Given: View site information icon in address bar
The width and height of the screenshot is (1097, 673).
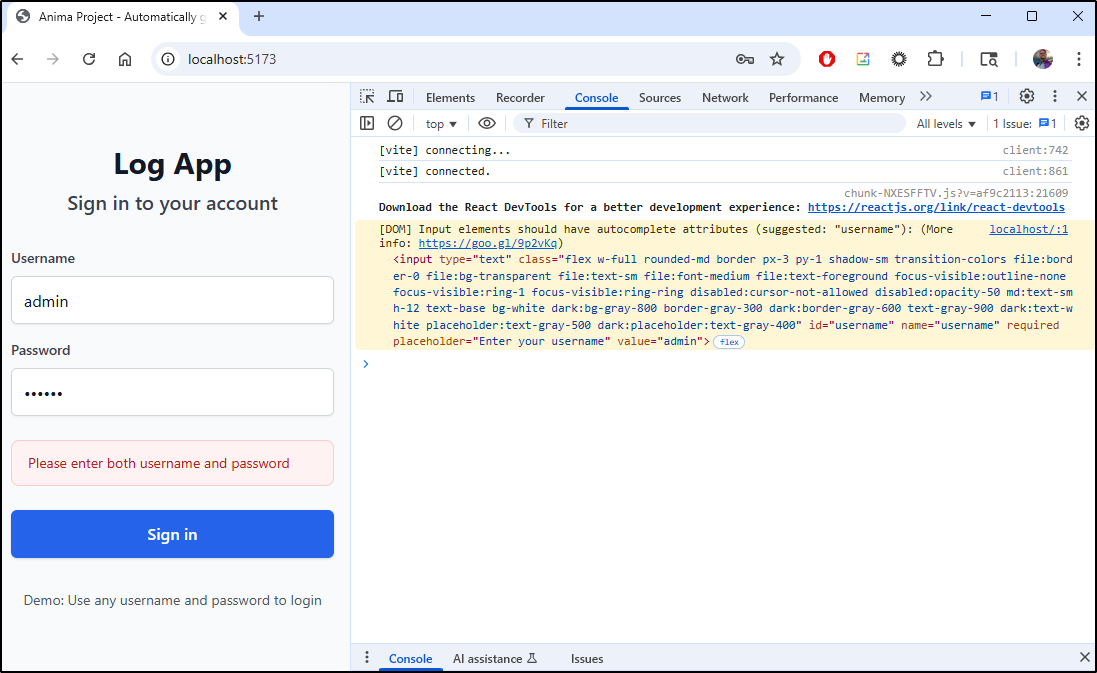Looking at the screenshot, I should pos(168,59).
